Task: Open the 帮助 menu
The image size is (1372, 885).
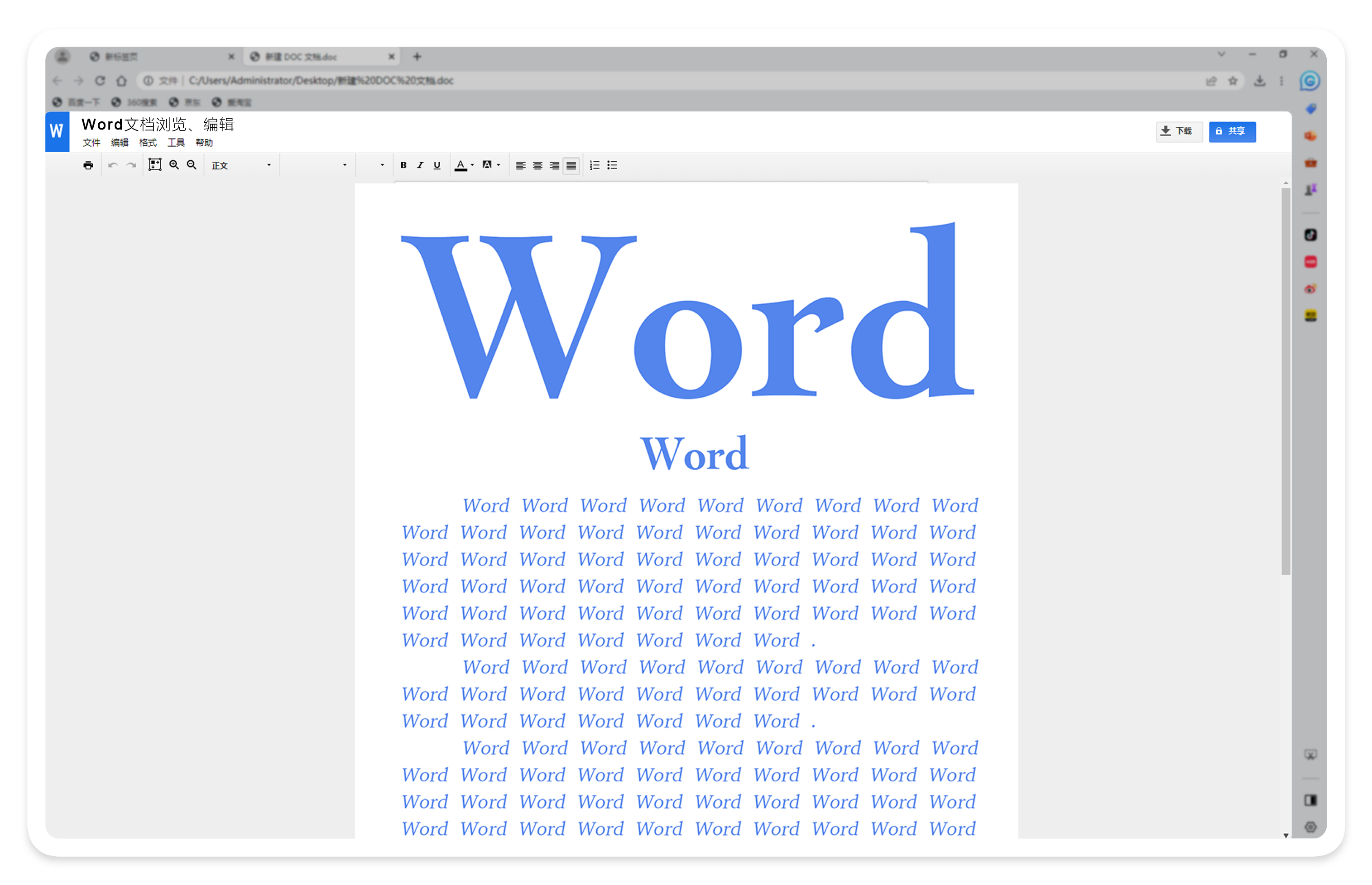Action: pyautogui.click(x=204, y=143)
